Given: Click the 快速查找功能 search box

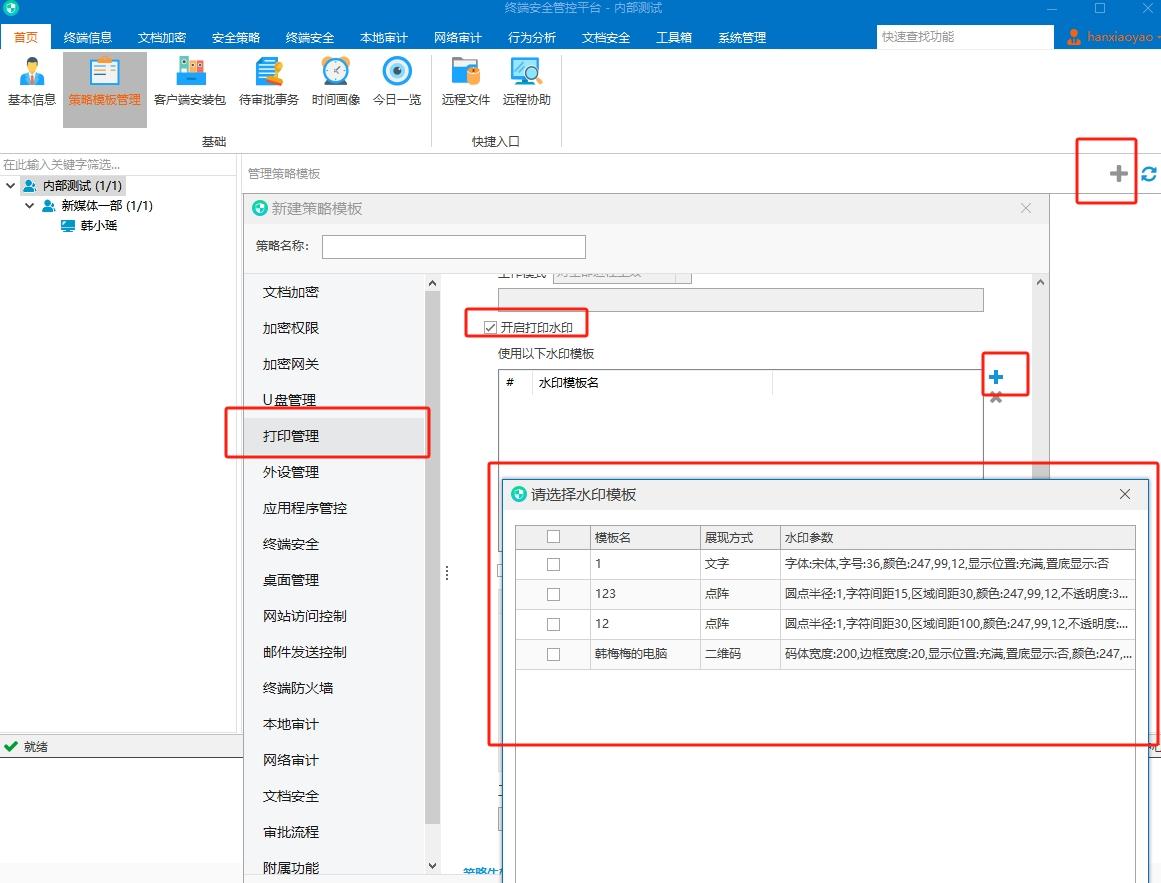Looking at the screenshot, I should pyautogui.click(x=965, y=36).
